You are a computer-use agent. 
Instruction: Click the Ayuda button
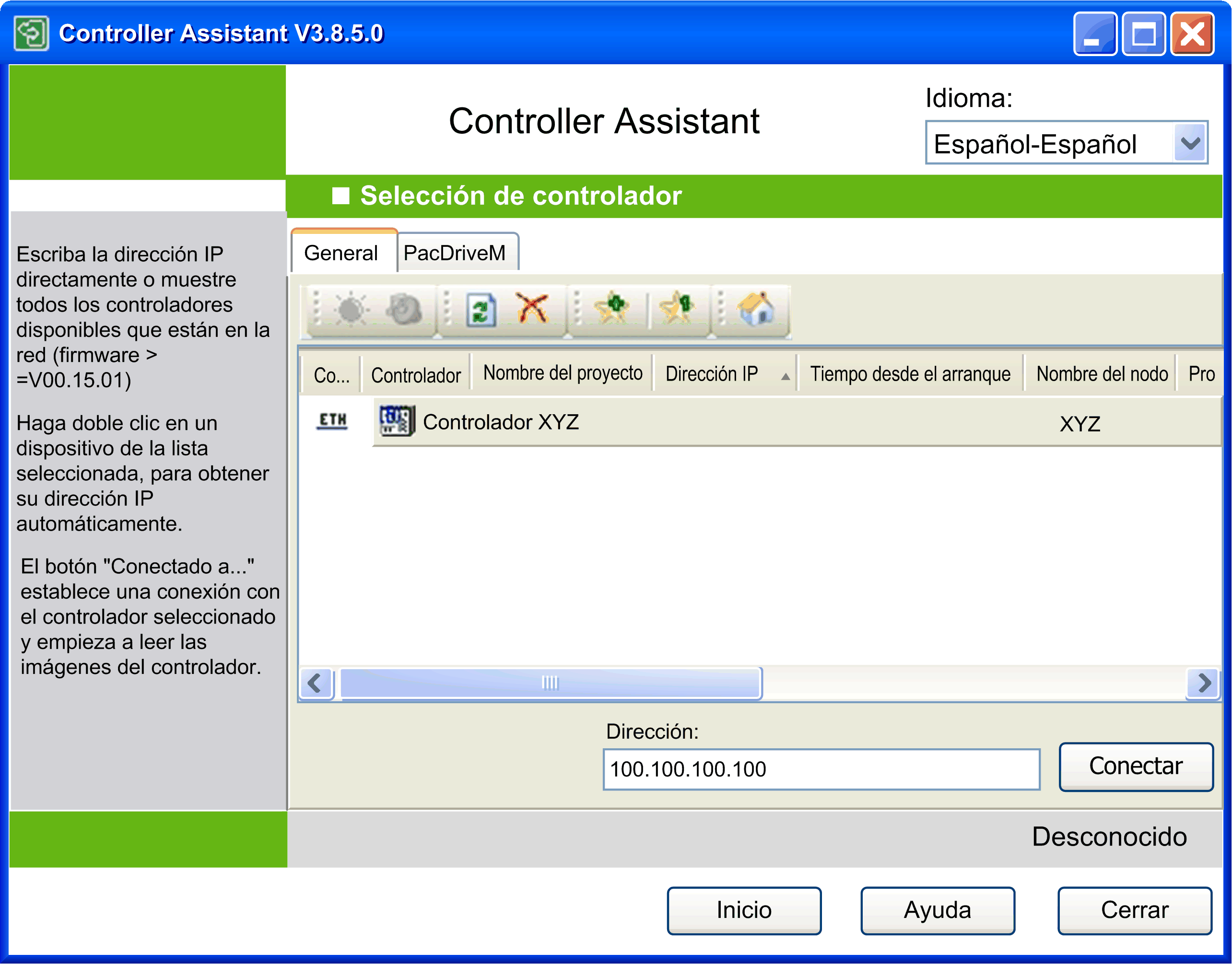[x=937, y=910]
